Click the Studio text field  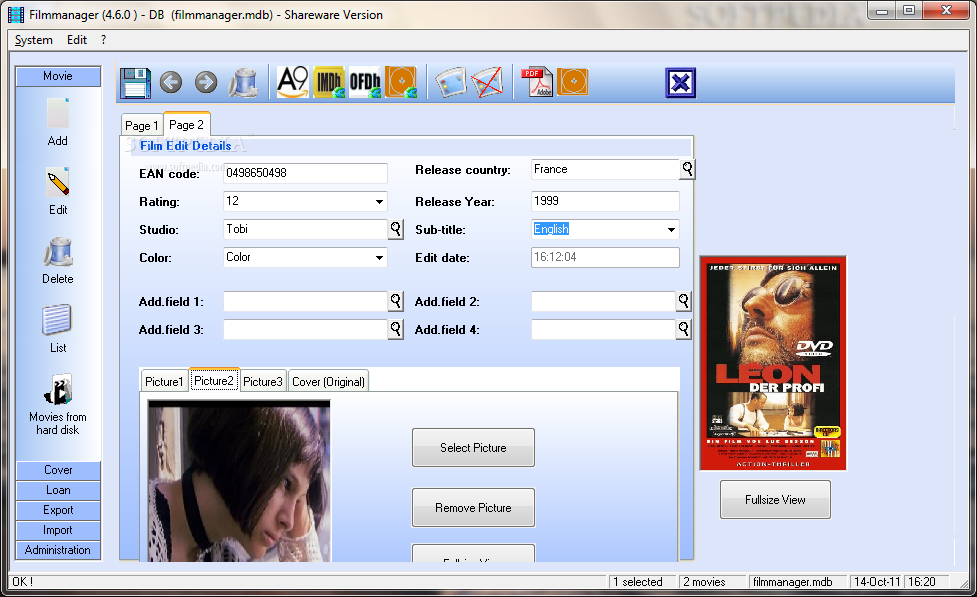(x=306, y=229)
